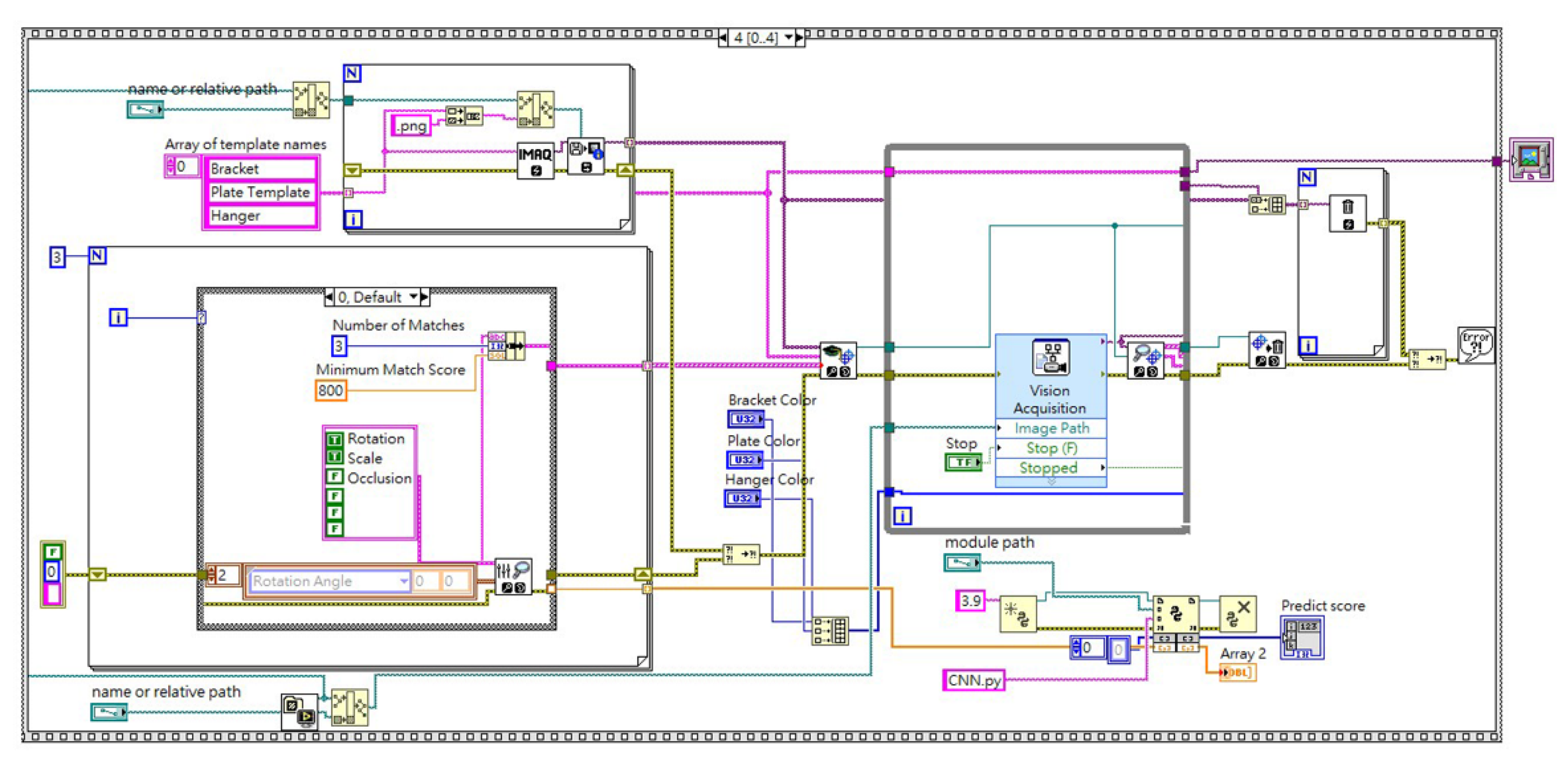Toggle the Scale boolean constant
1568x768 pixels.
point(334,458)
